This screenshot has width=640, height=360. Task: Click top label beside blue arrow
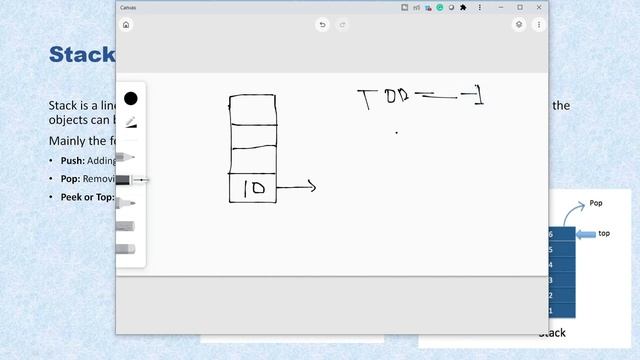pos(604,233)
